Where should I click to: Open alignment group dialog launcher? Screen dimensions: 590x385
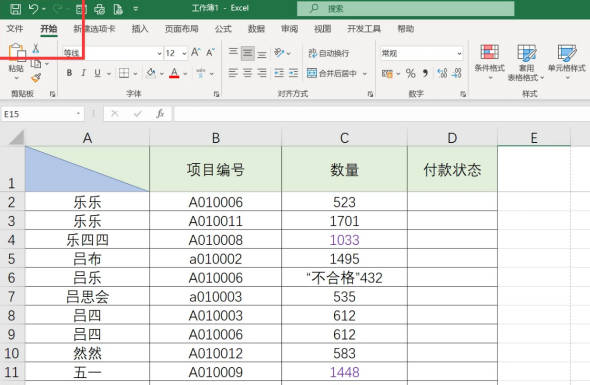pos(370,94)
